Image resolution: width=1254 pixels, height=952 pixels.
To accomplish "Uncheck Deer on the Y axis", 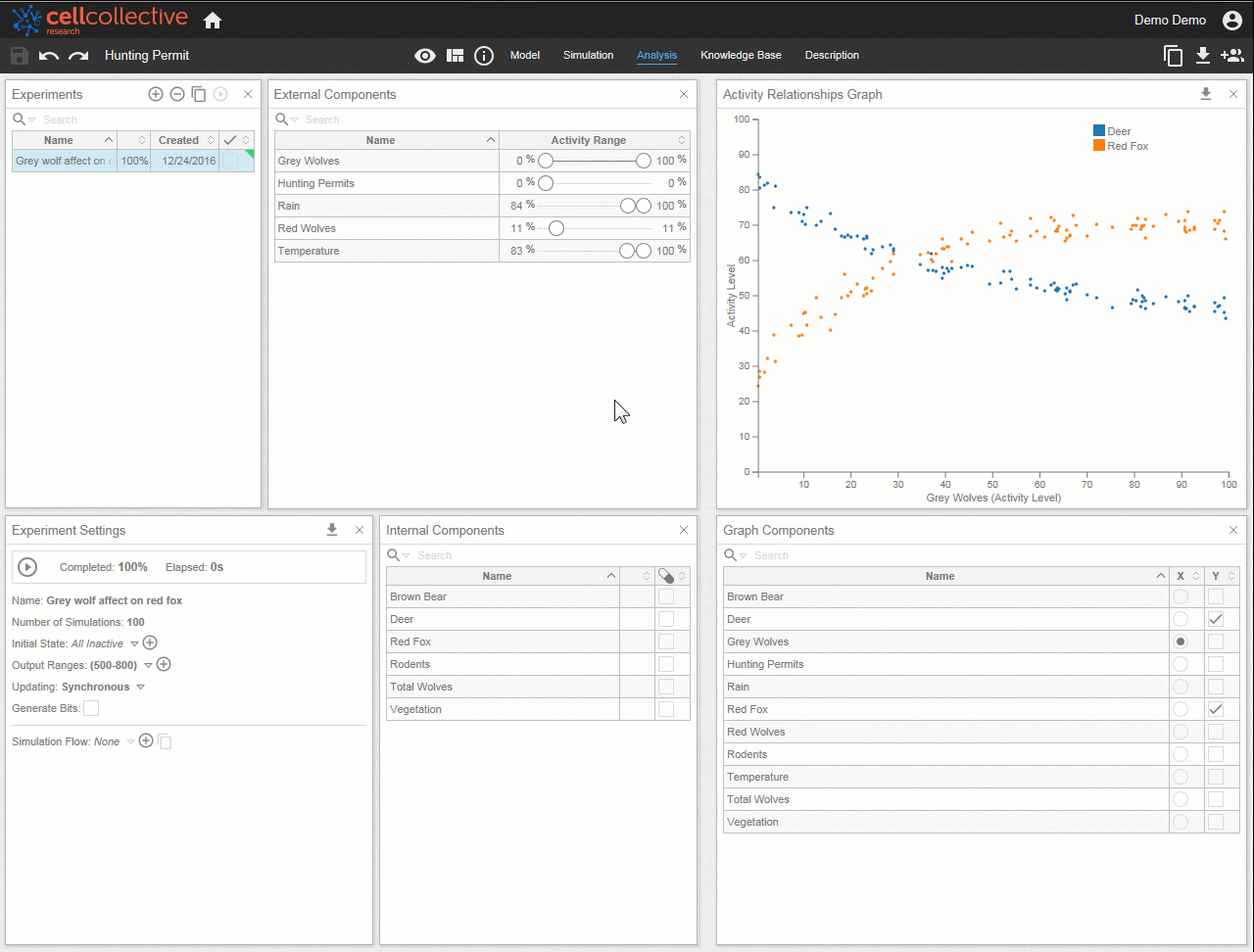I will pyautogui.click(x=1216, y=619).
